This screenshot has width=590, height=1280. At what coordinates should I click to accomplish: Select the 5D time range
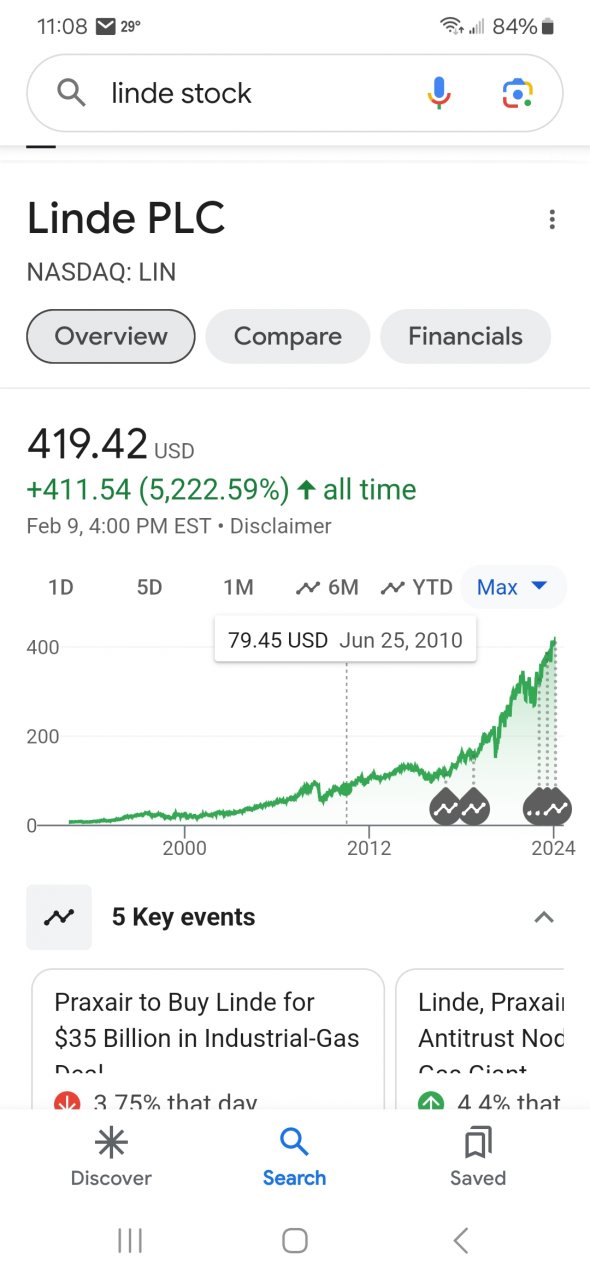(x=149, y=587)
